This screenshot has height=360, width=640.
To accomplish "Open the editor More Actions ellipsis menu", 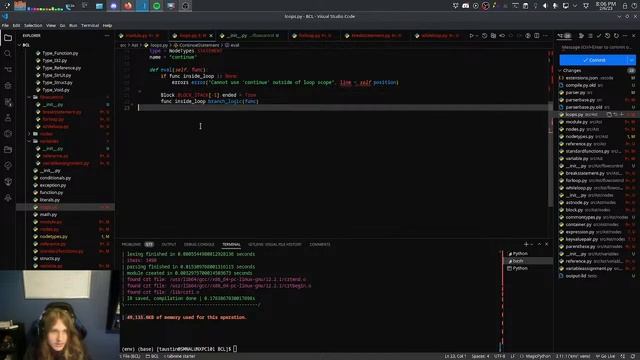I will 546,36.
